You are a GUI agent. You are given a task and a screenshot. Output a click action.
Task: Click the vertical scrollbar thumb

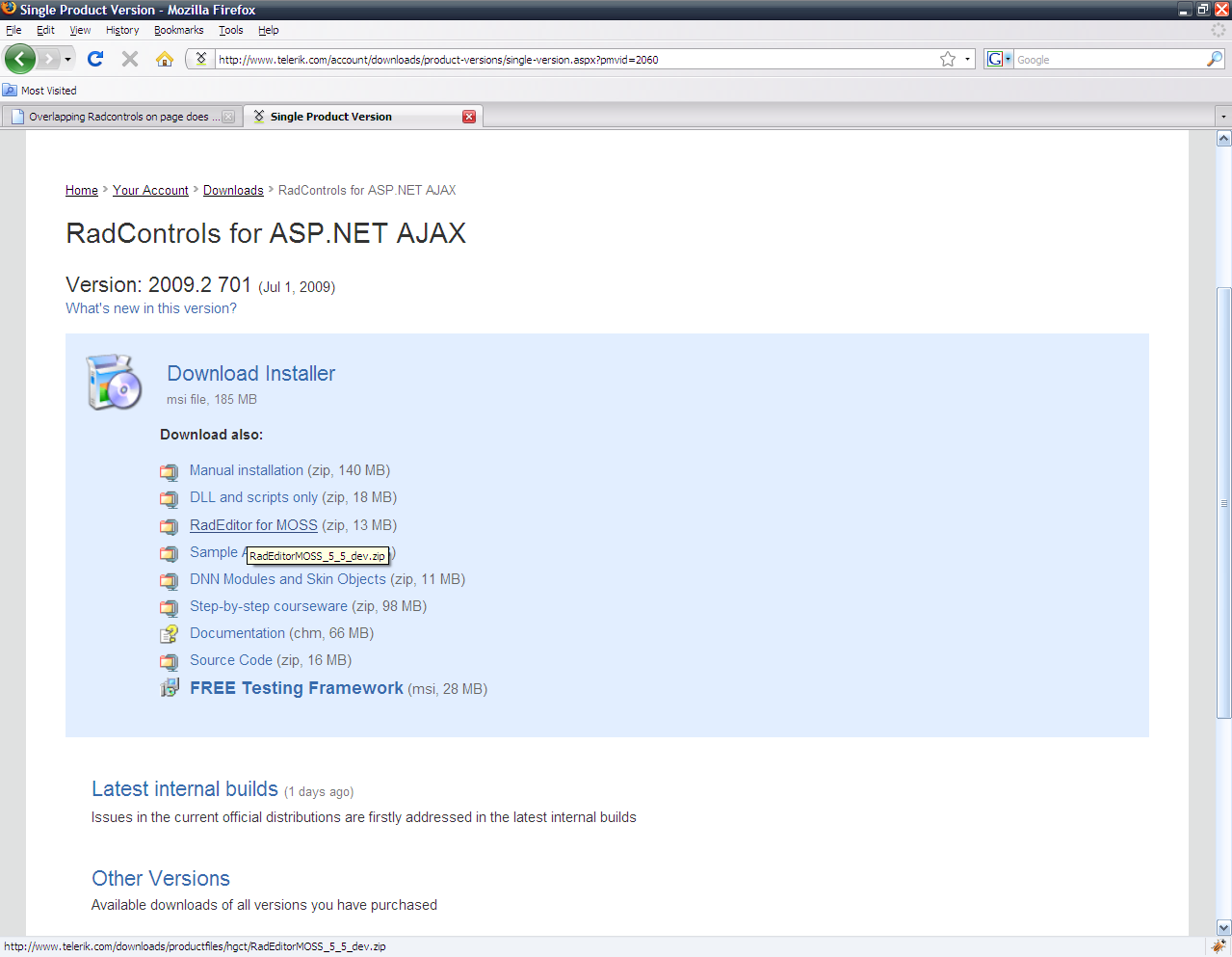pos(1224,502)
